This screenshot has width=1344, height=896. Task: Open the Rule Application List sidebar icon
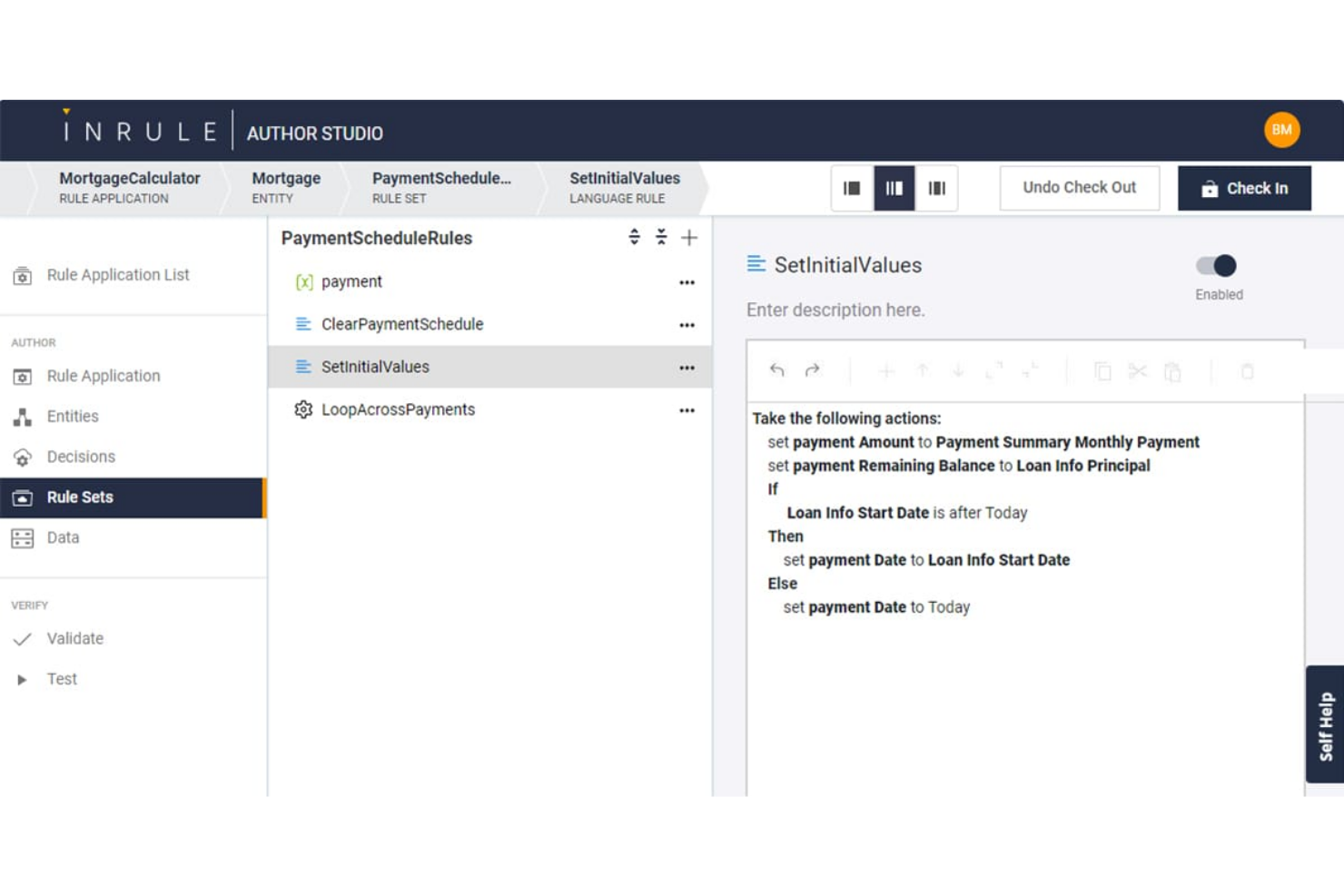22,275
